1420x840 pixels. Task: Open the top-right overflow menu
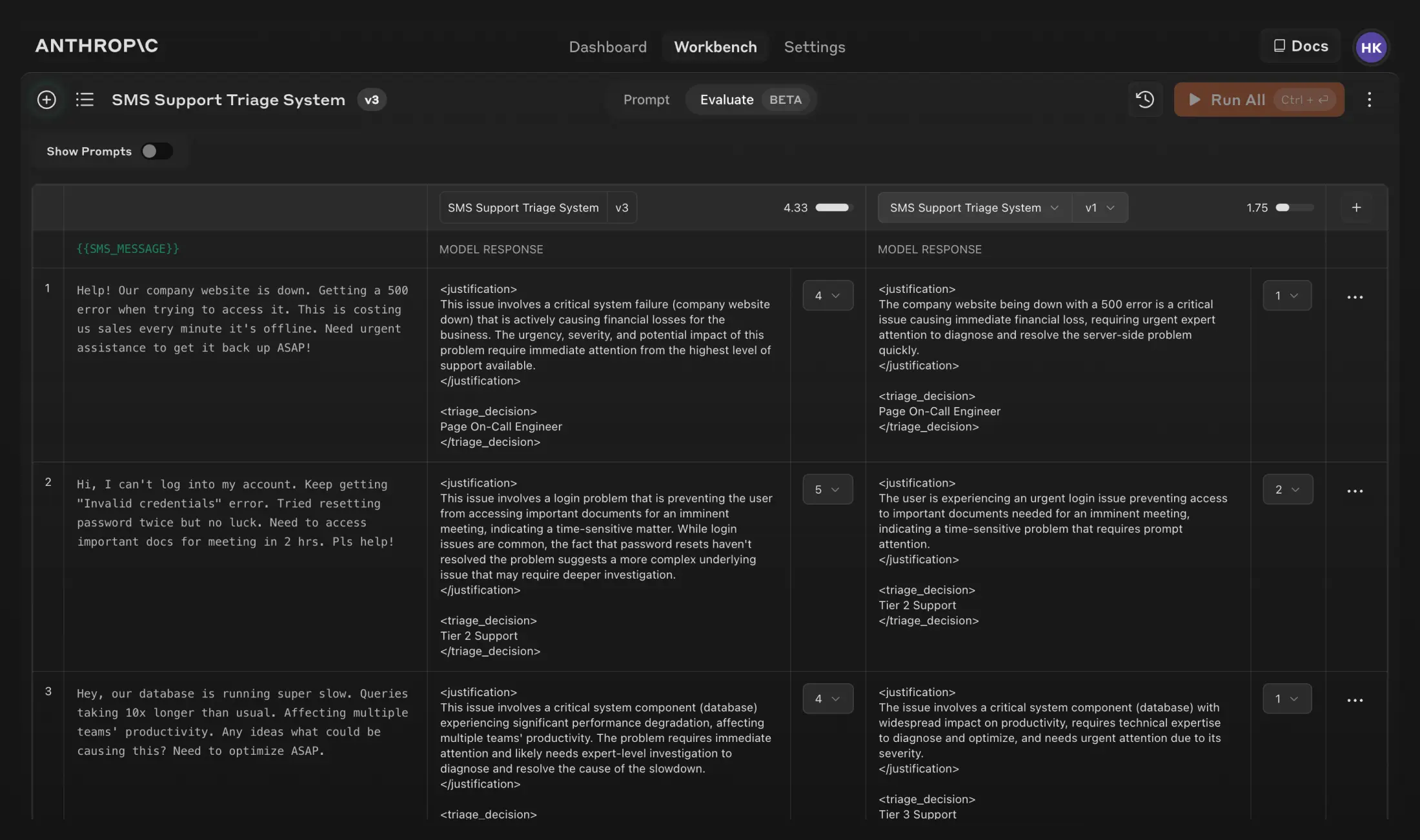pyautogui.click(x=1370, y=99)
